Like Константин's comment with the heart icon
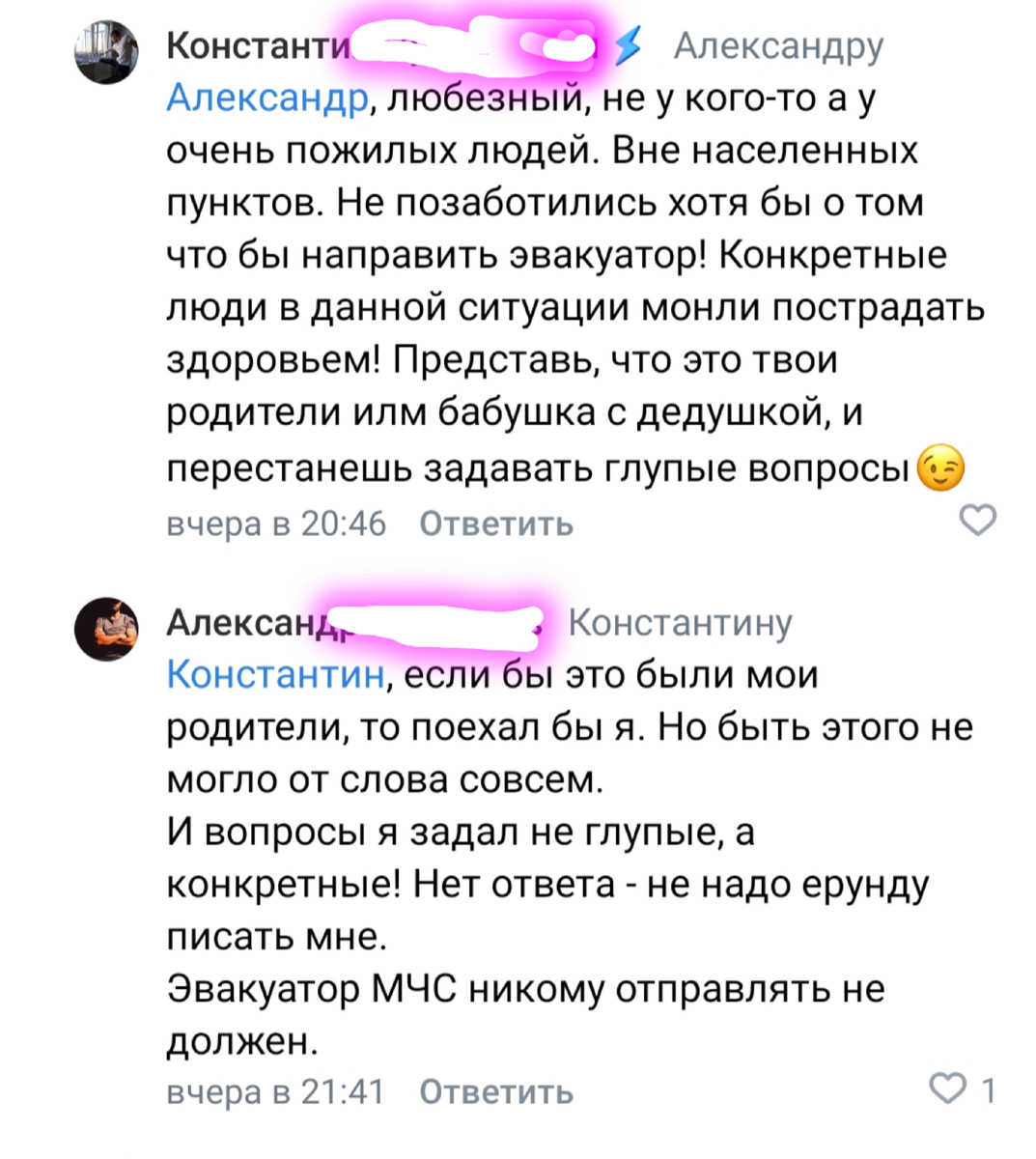The height and width of the screenshot is (1159, 1036). coord(978,520)
